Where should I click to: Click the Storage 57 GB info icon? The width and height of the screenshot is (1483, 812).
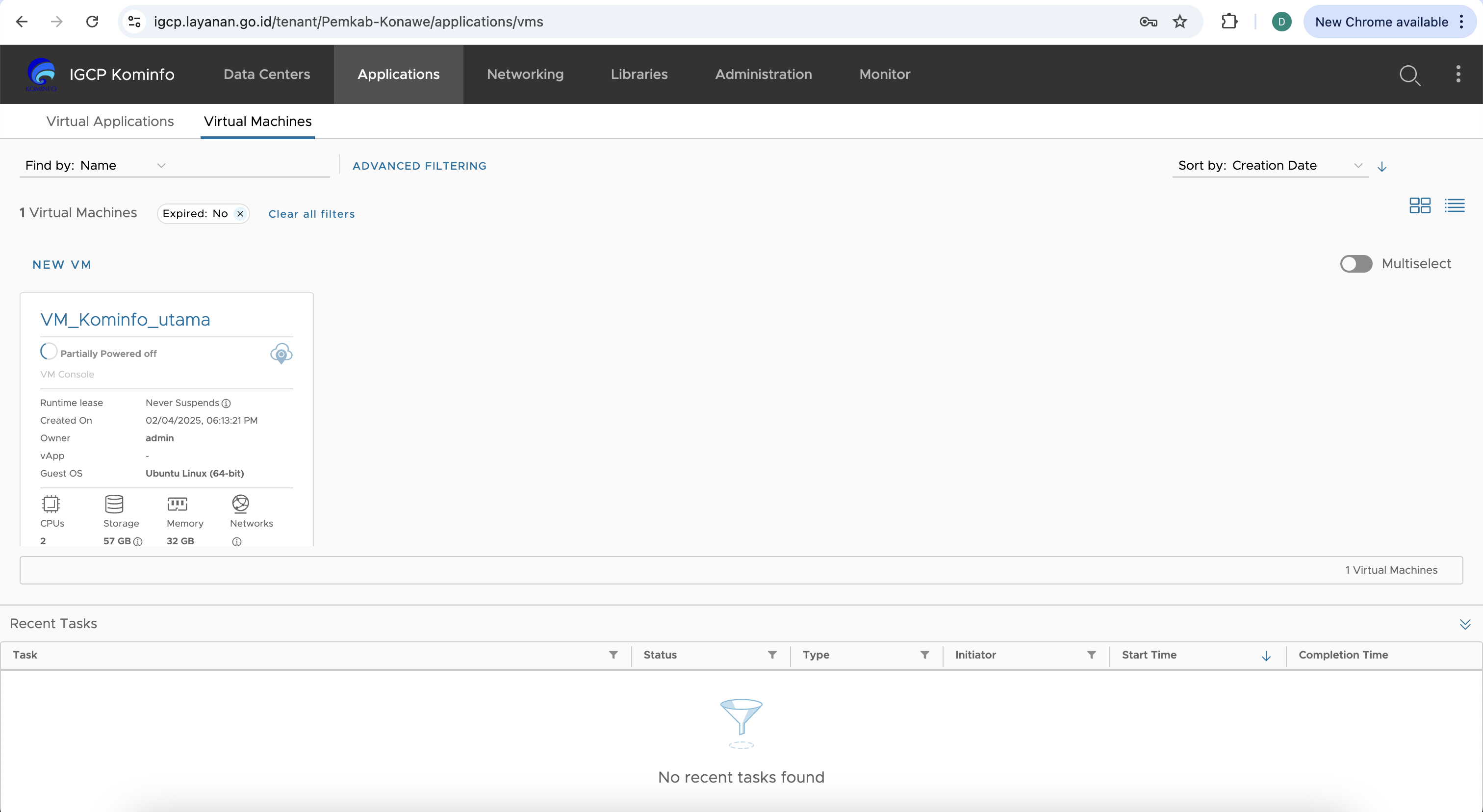click(138, 541)
